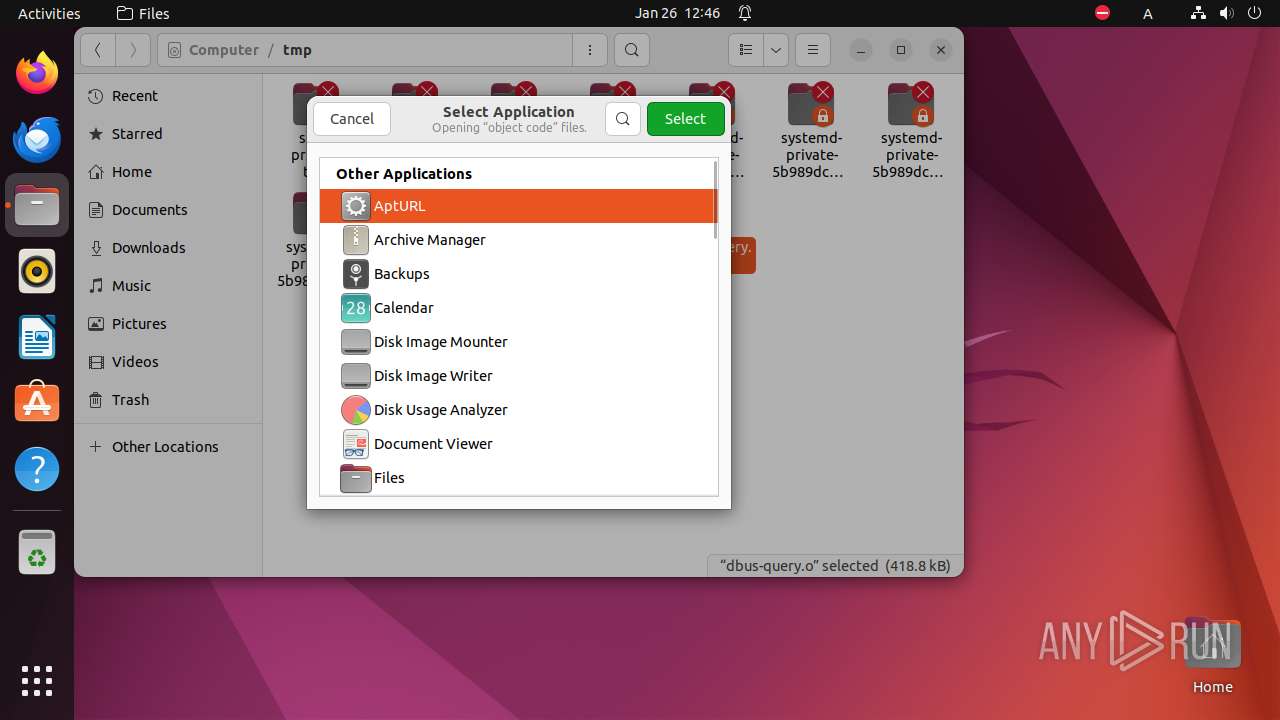Open Documents in Files sidebar
This screenshot has width=1280, height=720.
pos(168,210)
